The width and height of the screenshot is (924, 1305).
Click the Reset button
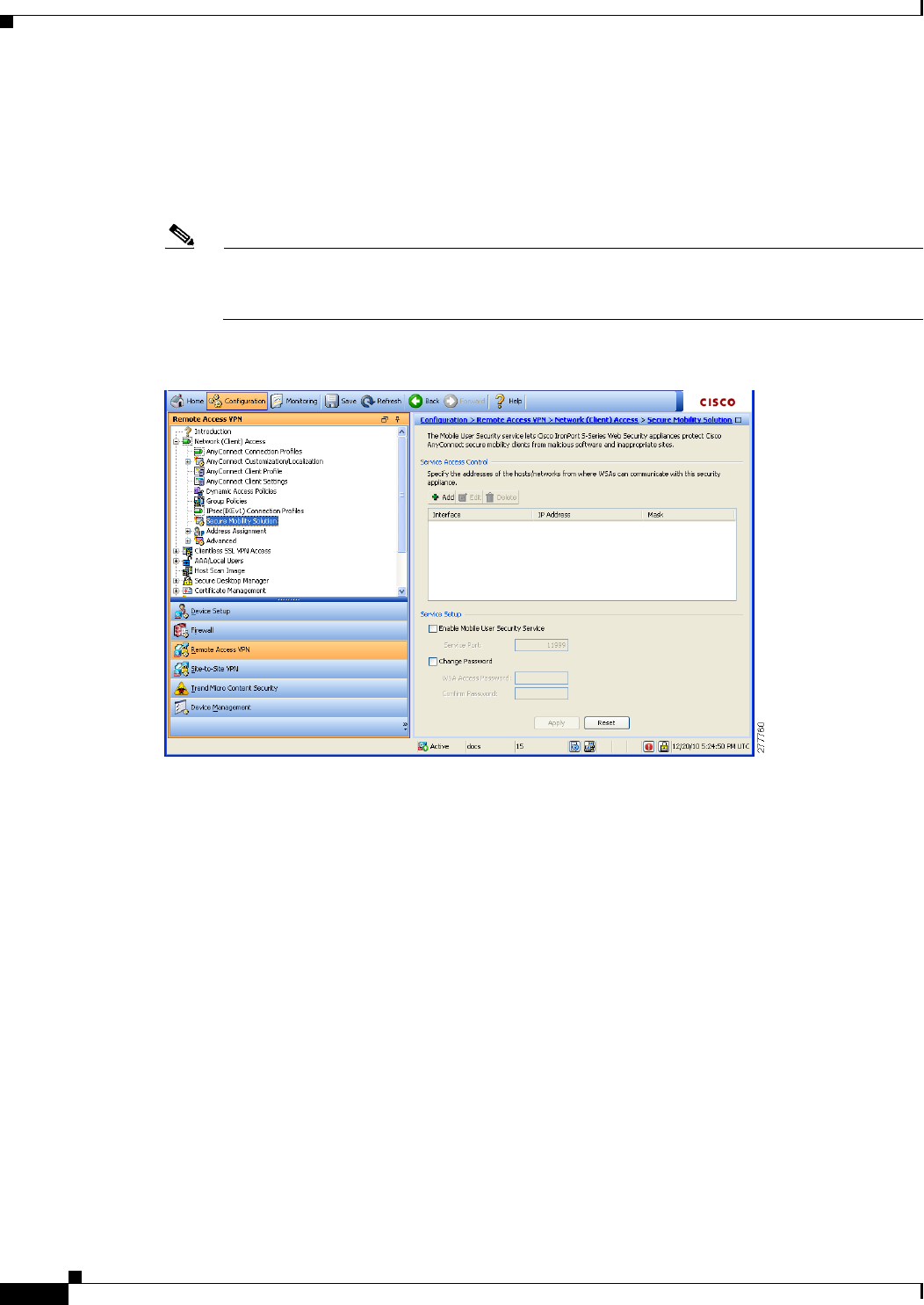[x=607, y=723]
